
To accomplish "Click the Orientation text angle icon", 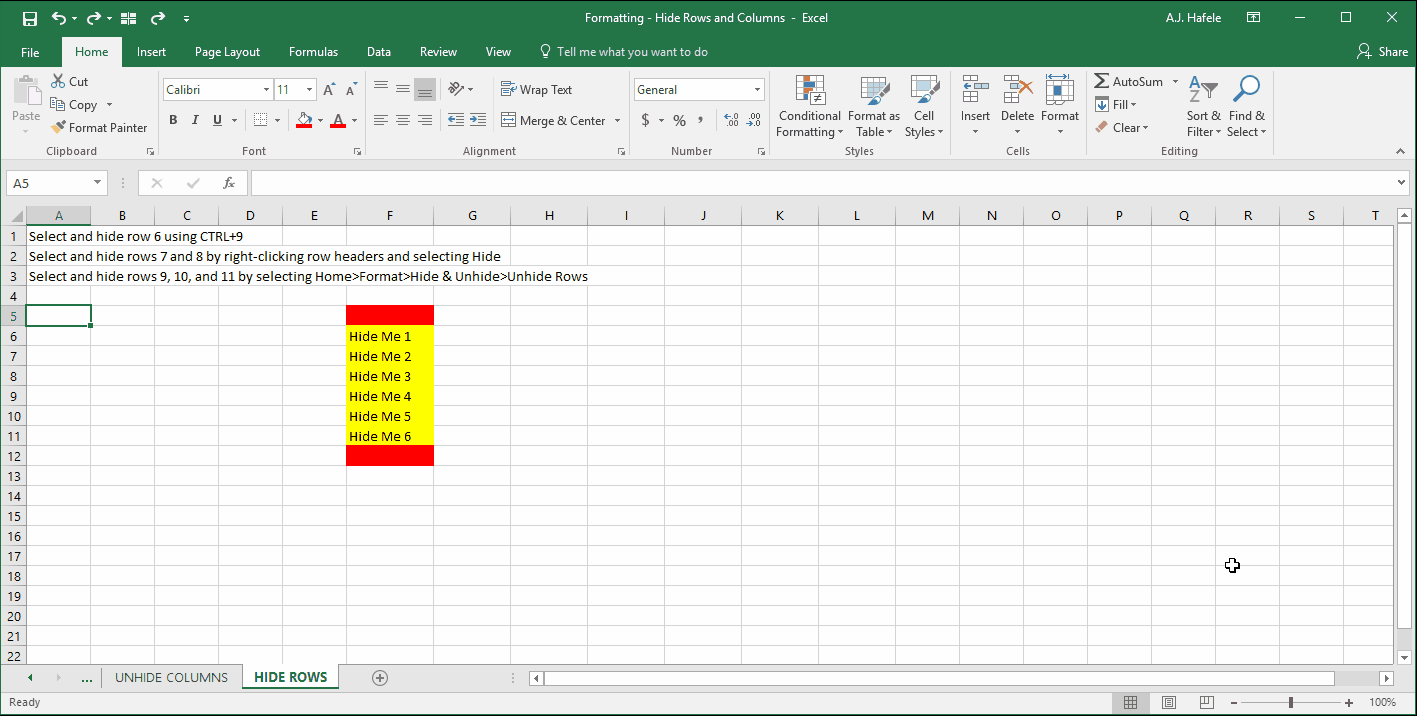I will click(x=456, y=89).
